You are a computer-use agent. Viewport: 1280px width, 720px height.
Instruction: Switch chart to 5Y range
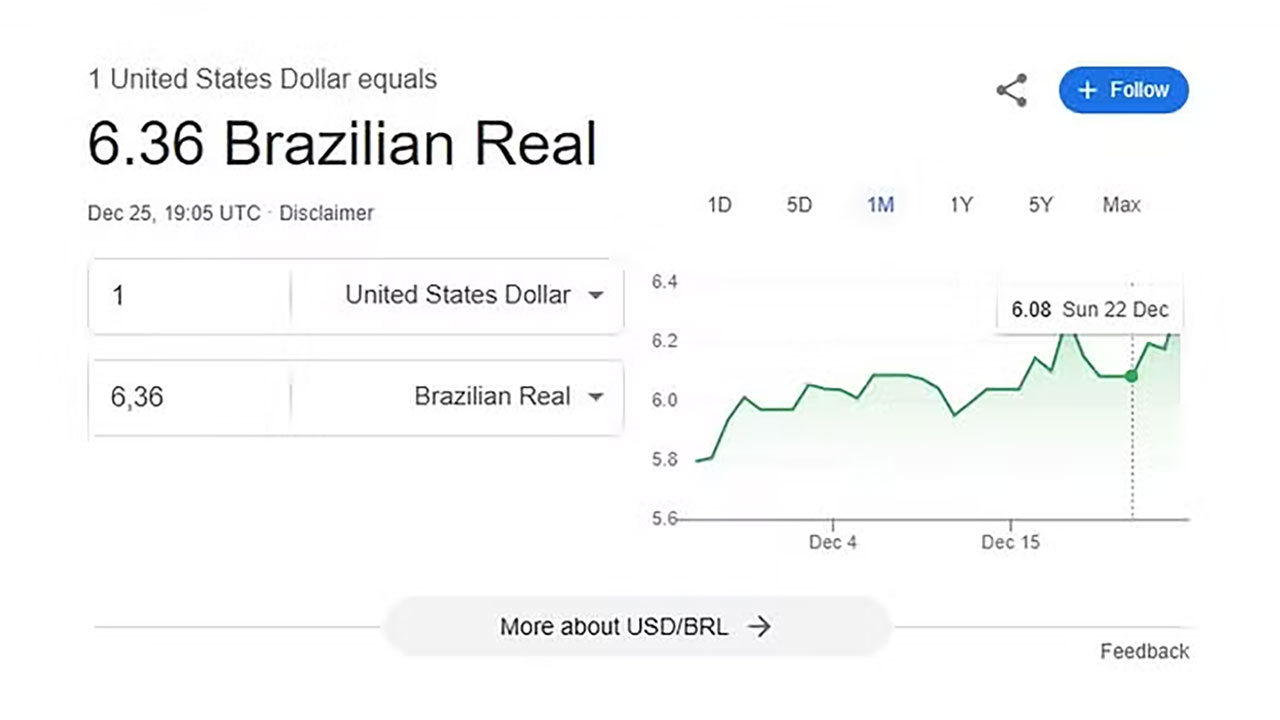pyautogui.click(x=1040, y=205)
